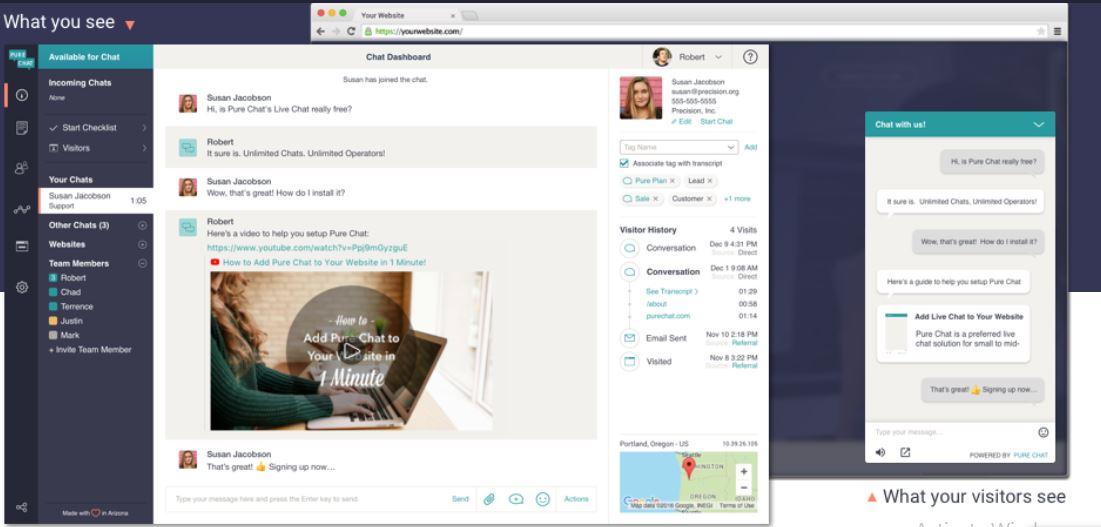Viewport: 1101px width, 527px height.
Task: Click the emoji icon in visitor chat widget
Action: (1043, 432)
